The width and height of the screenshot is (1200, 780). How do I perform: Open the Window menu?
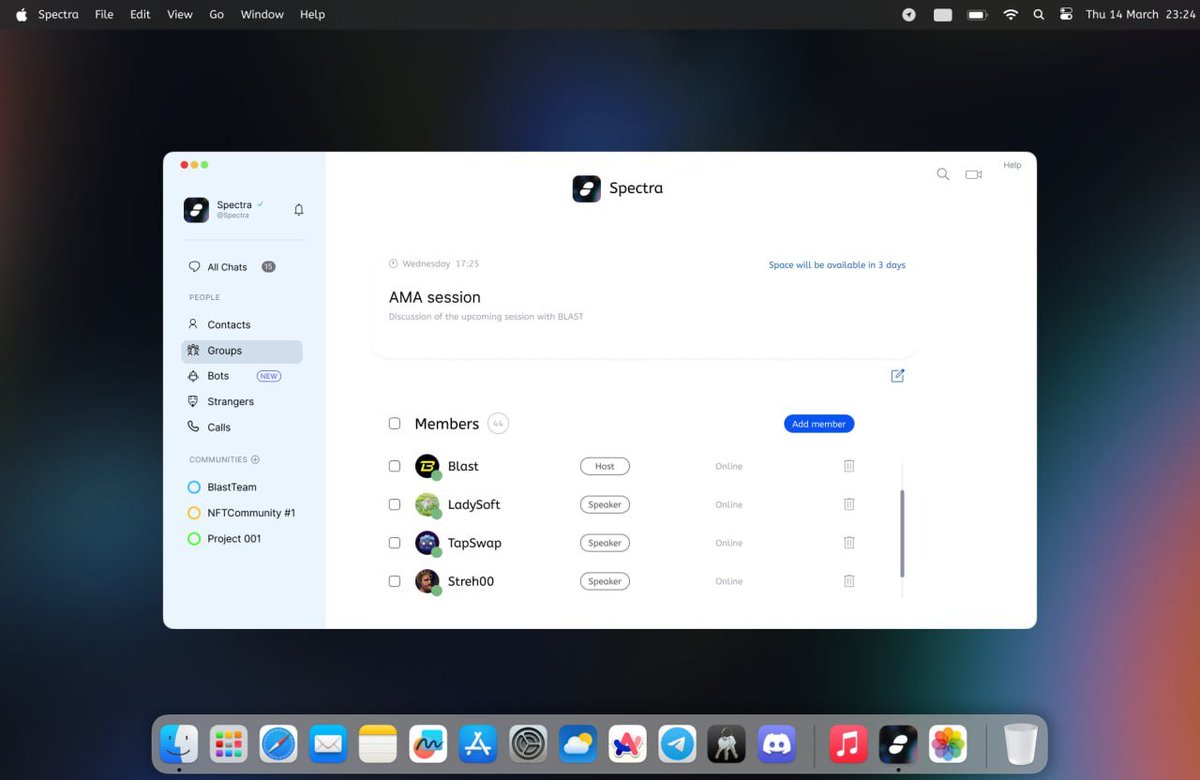[x=262, y=14]
